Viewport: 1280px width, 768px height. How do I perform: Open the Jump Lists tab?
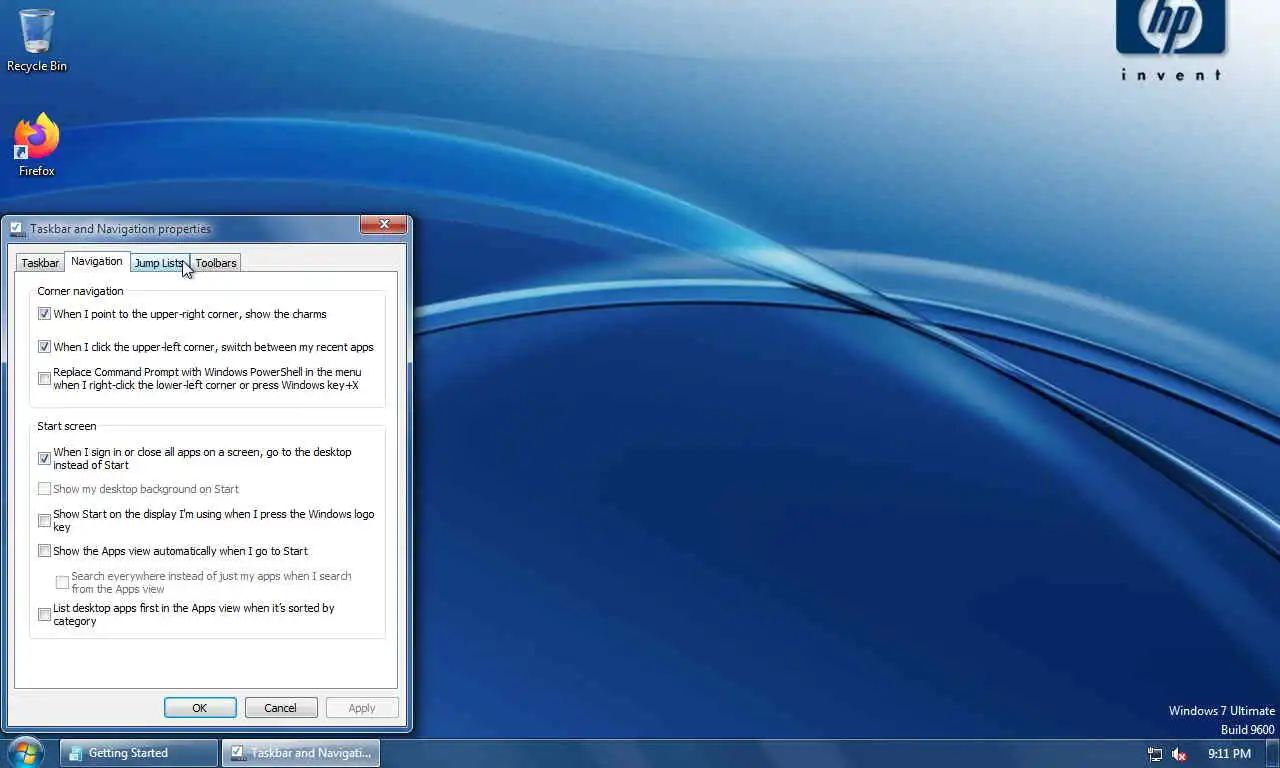tap(160, 263)
